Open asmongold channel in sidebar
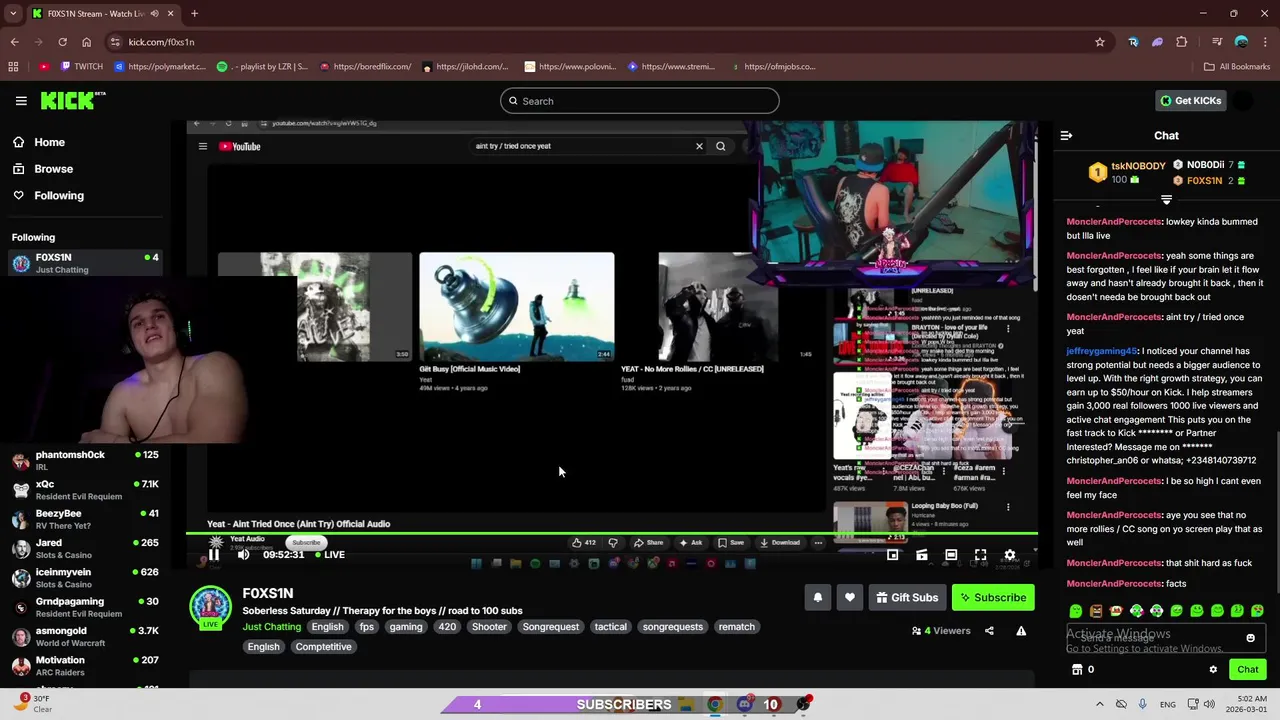This screenshot has height=720, width=1280. click(84, 637)
